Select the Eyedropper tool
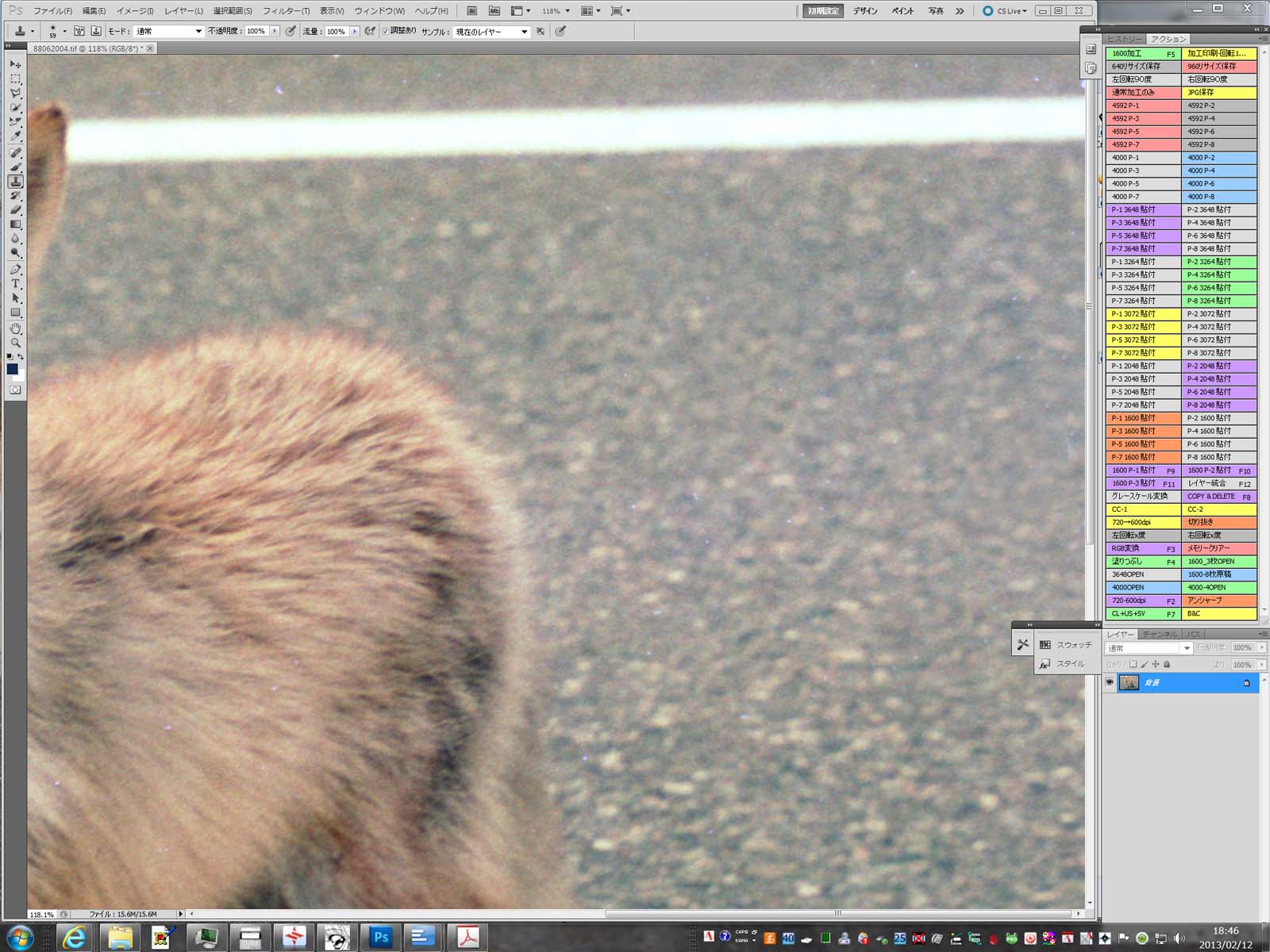The image size is (1270, 952). 15,136
